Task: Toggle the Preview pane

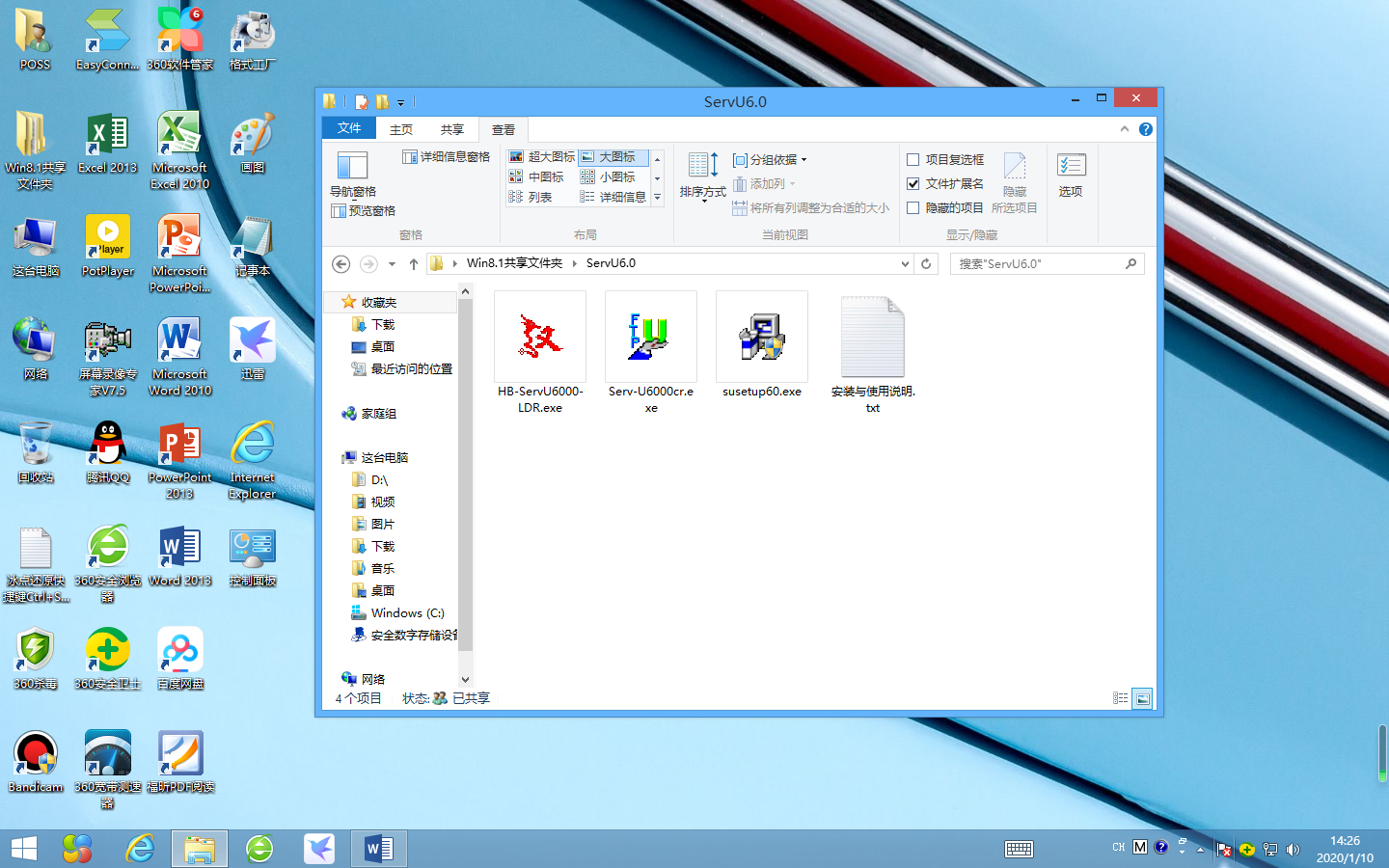Action: pyautogui.click(x=363, y=211)
